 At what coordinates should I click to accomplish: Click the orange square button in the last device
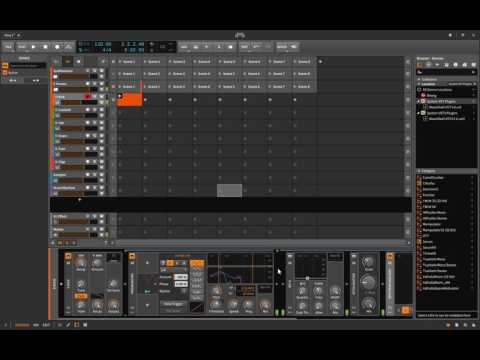[405, 310]
